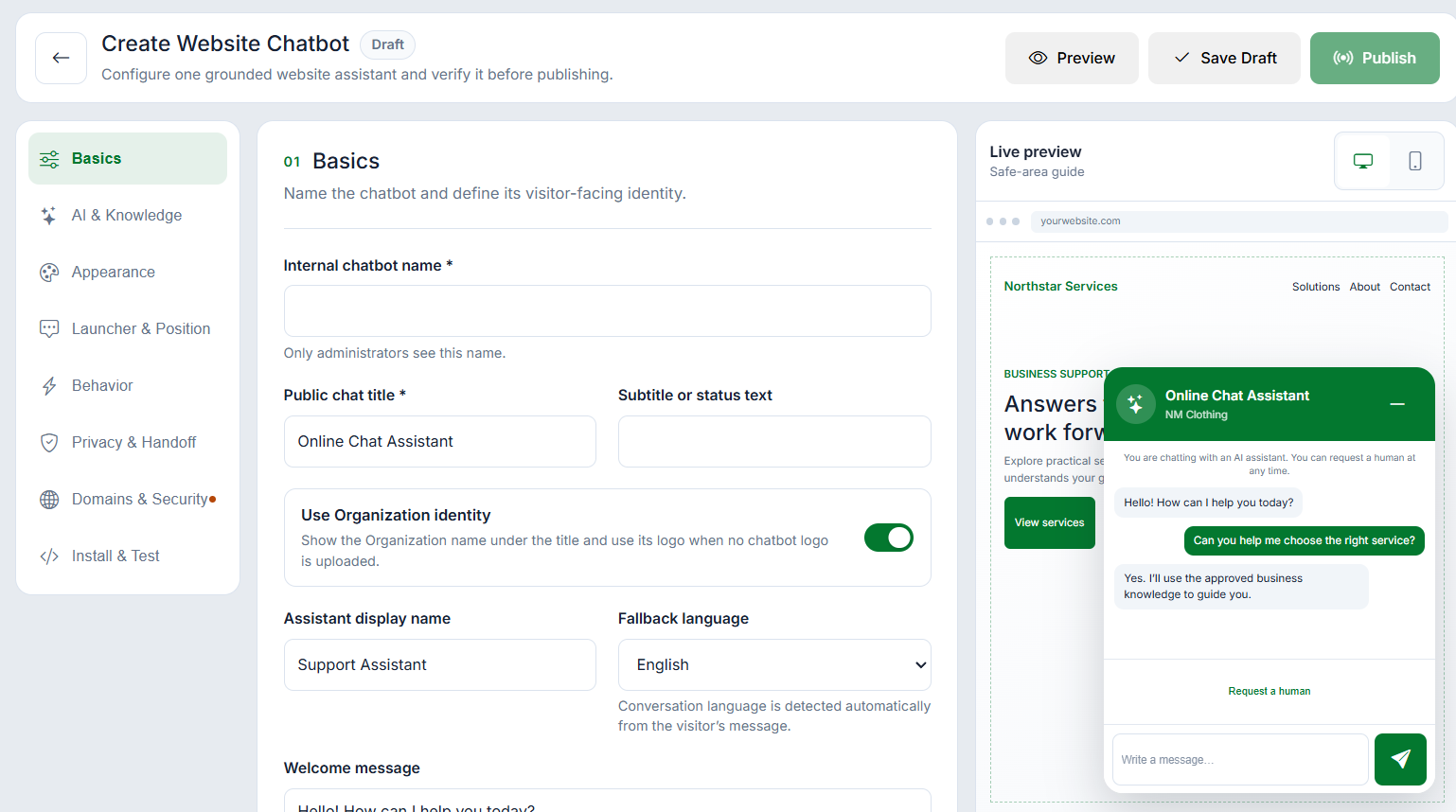
Task: Click the Save Draft button
Action: click(x=1224, y=58)
